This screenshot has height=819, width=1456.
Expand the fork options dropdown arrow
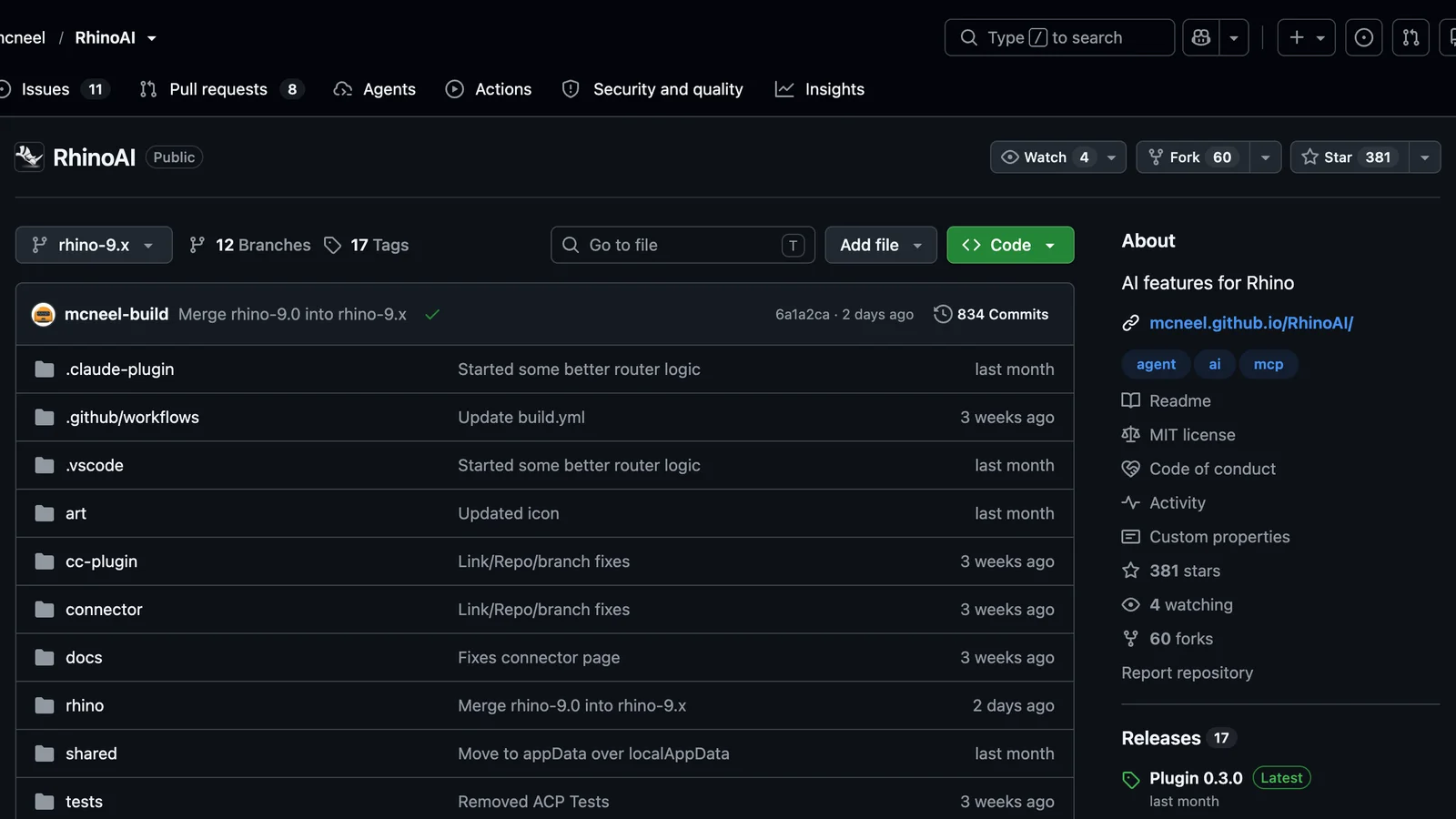coord(1265,157)
